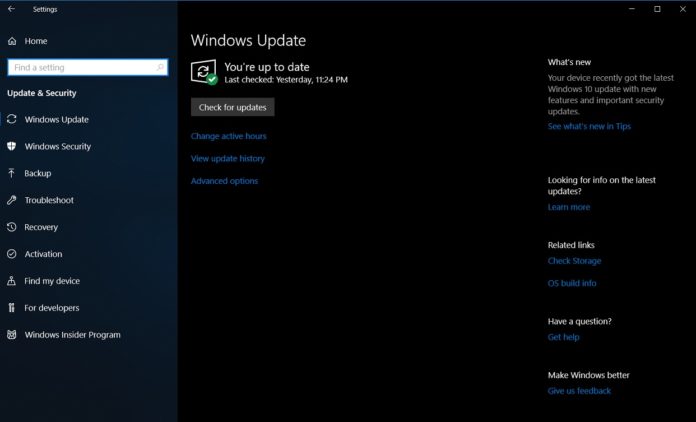Screen dimensions: 696x422
Task: Click the Windows Update page heading
Action: point(248,40)
